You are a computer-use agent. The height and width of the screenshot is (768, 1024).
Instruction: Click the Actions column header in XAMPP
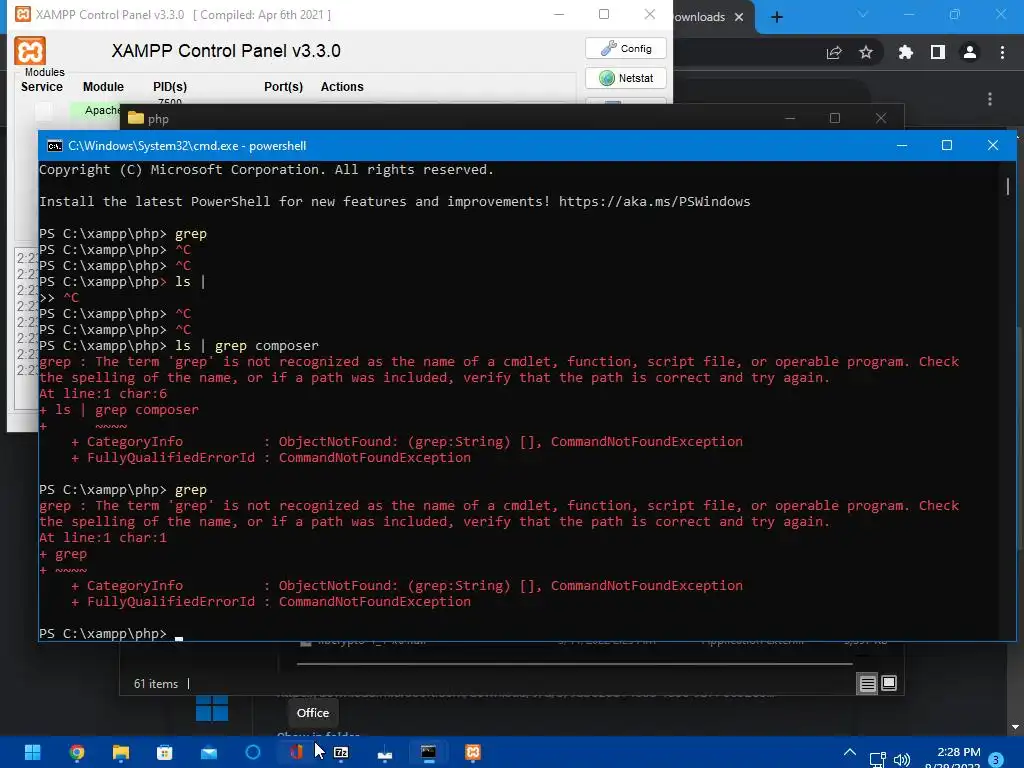(x=342, y=87)
